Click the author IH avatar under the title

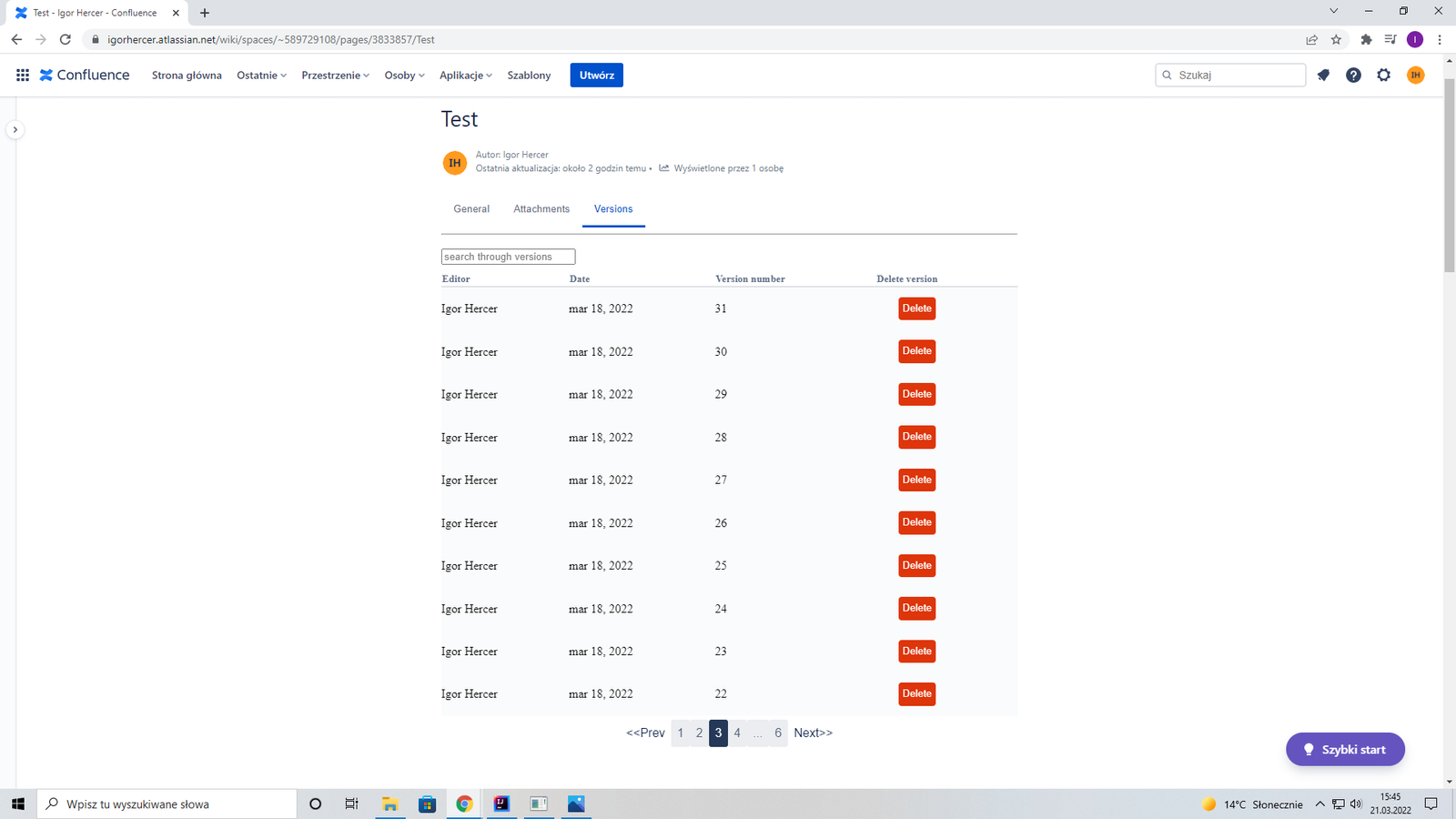point(455,163)
